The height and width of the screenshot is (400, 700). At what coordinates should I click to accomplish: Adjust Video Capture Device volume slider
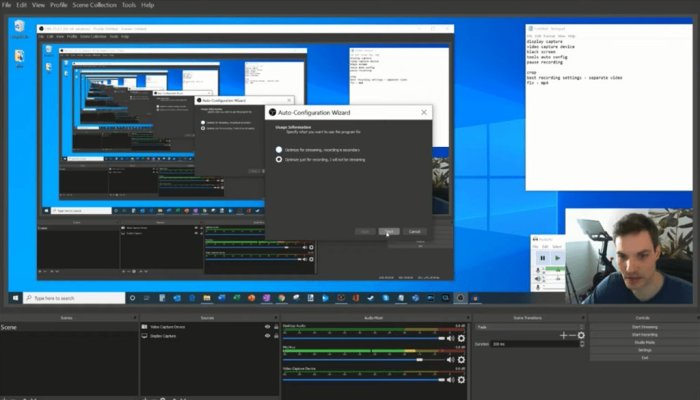pyautogui.click(x=364, y=379)
